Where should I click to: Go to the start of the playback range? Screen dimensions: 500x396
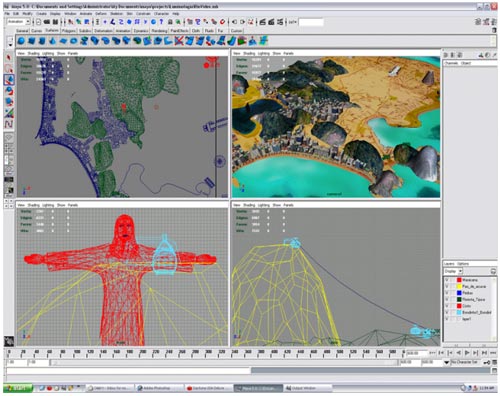tap(441, 353)
